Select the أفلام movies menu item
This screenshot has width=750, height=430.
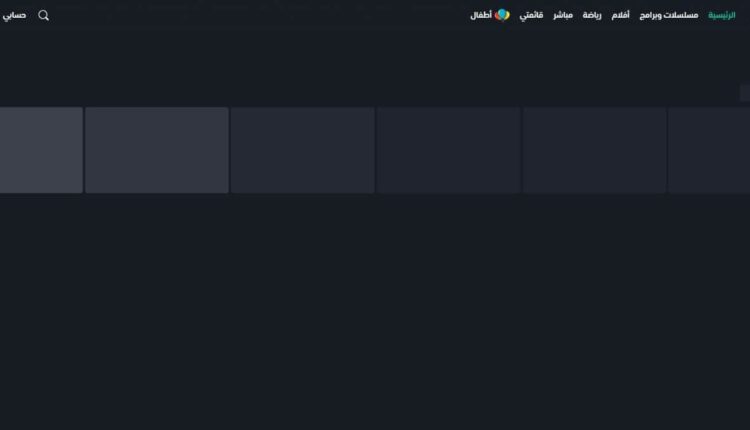point(620,15)
